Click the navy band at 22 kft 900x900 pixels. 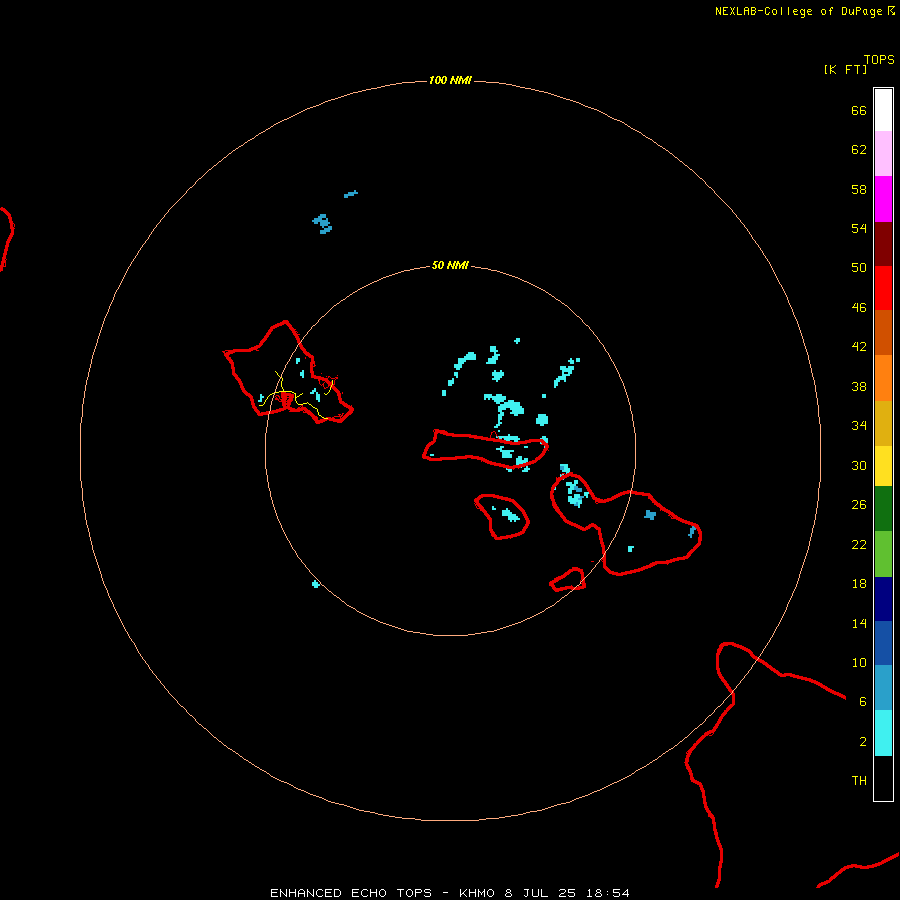point(883,599)
